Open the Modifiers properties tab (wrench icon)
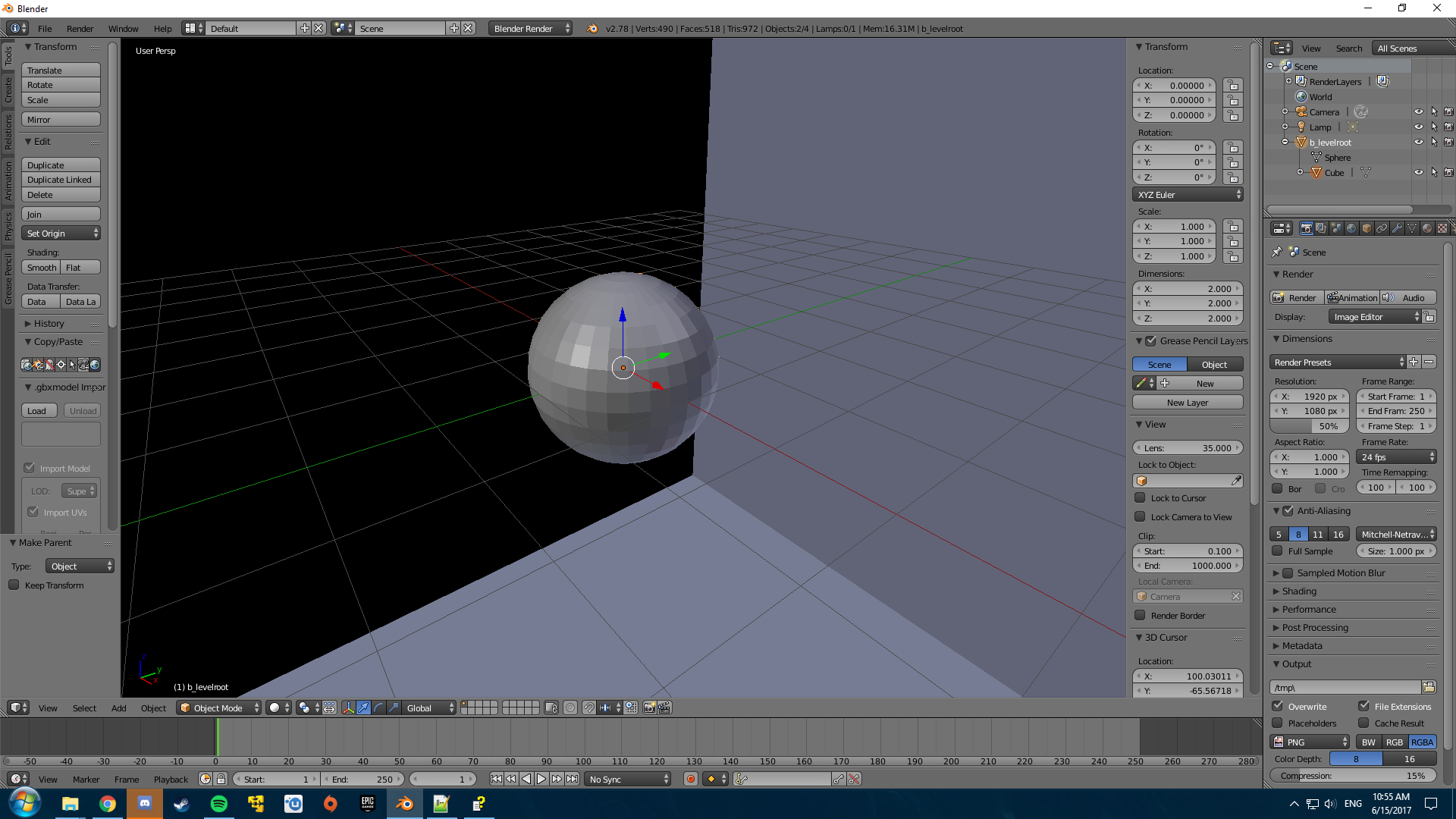1456x819 pixels. [x=1397, y=228]
